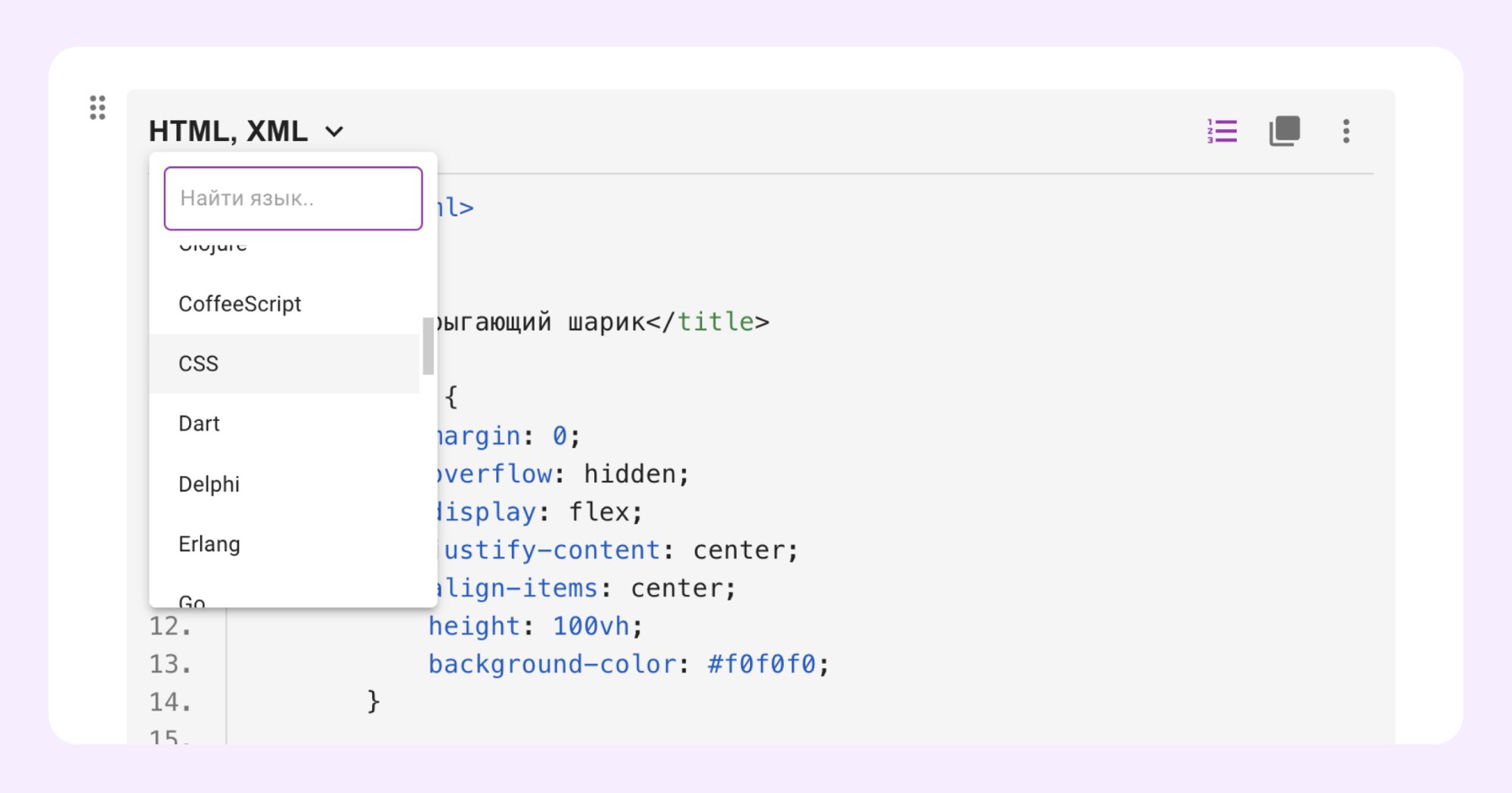Select Delphi from the dropdown list

(x=209, y=484)
